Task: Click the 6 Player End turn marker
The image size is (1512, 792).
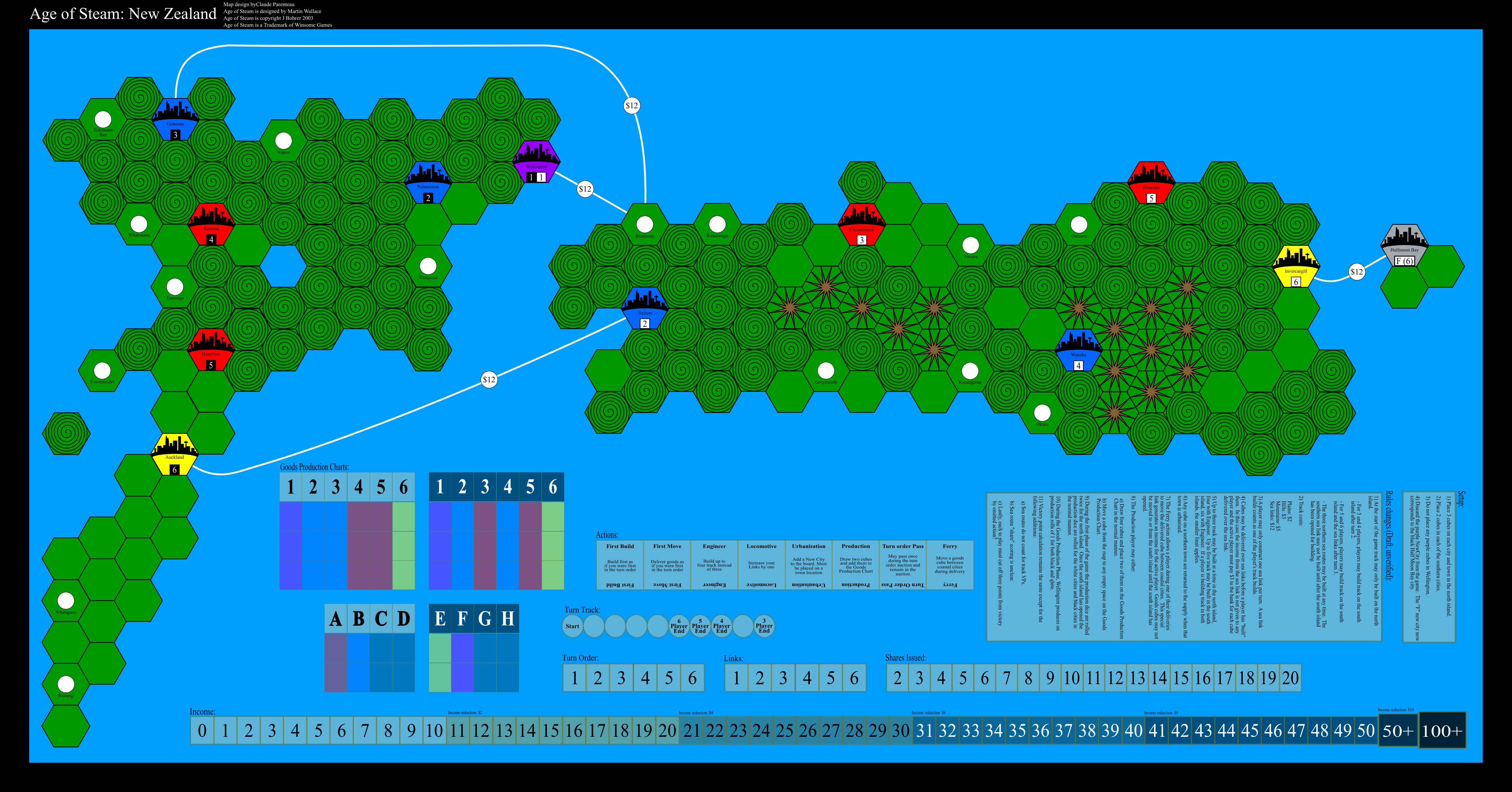Action: pos(679,626)
